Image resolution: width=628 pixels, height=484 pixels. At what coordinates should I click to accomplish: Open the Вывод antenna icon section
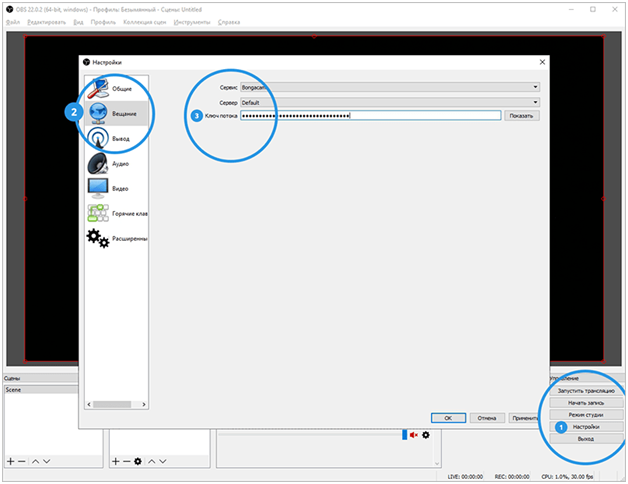click(x=98, y=138)
